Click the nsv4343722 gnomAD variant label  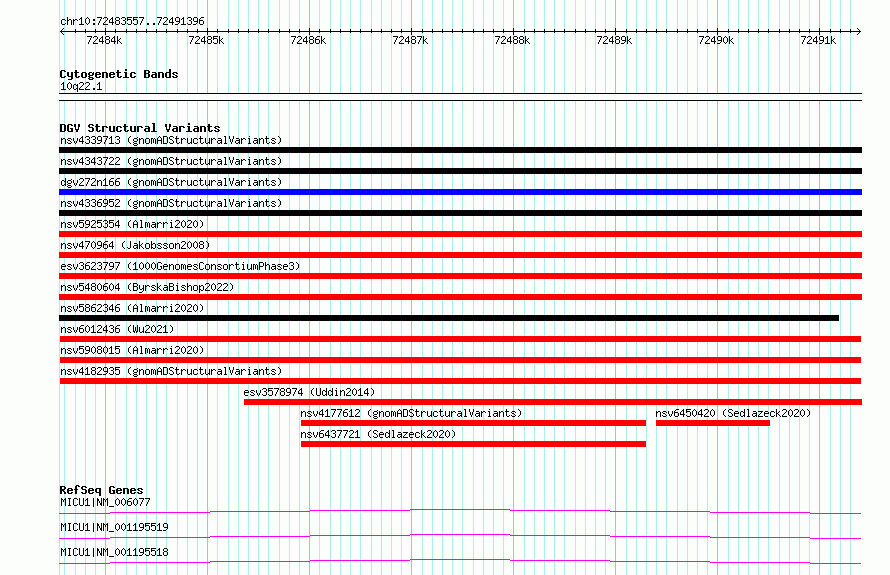click(x=171, y=161)
